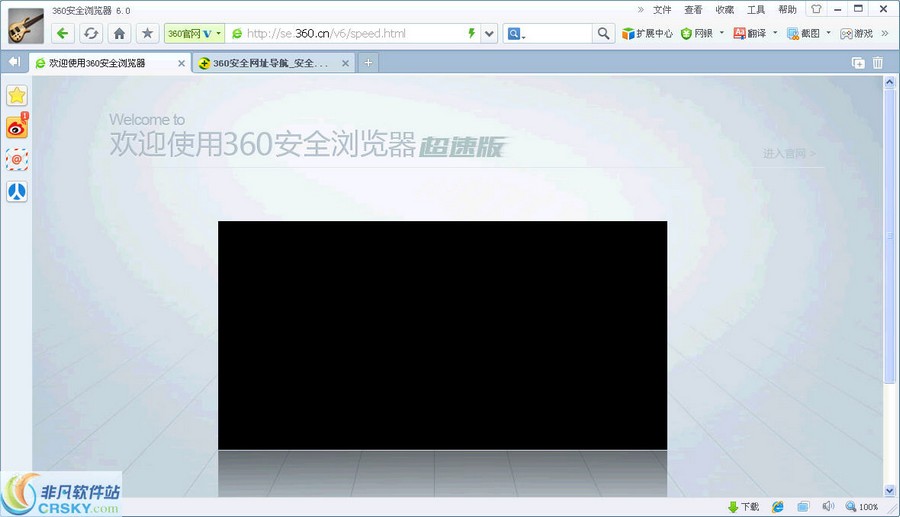Open the 网银 online banking tool
Viewport: 900px width, 517px height.
coord(697,33)
